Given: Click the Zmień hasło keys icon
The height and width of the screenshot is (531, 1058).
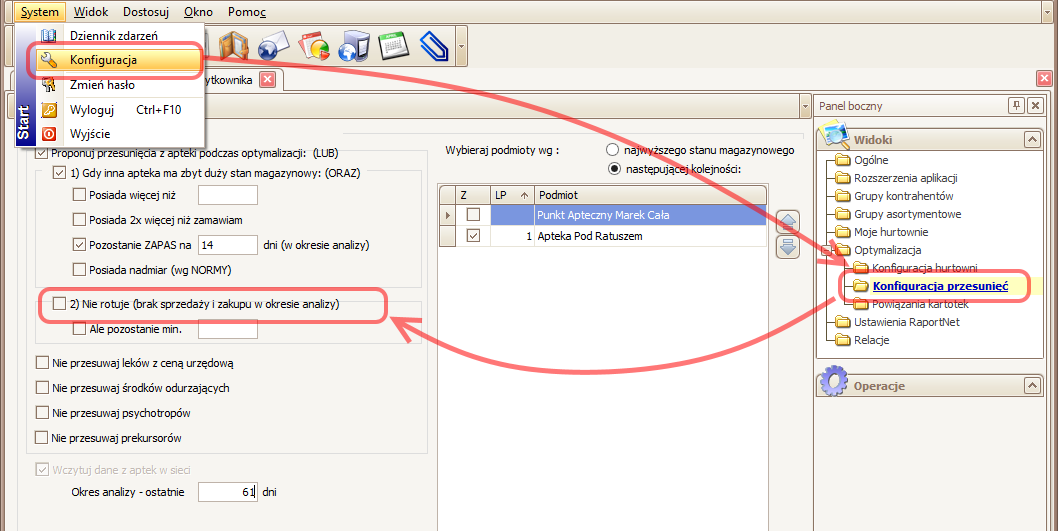Looking at the screenshot, I should tap(48, 85).
